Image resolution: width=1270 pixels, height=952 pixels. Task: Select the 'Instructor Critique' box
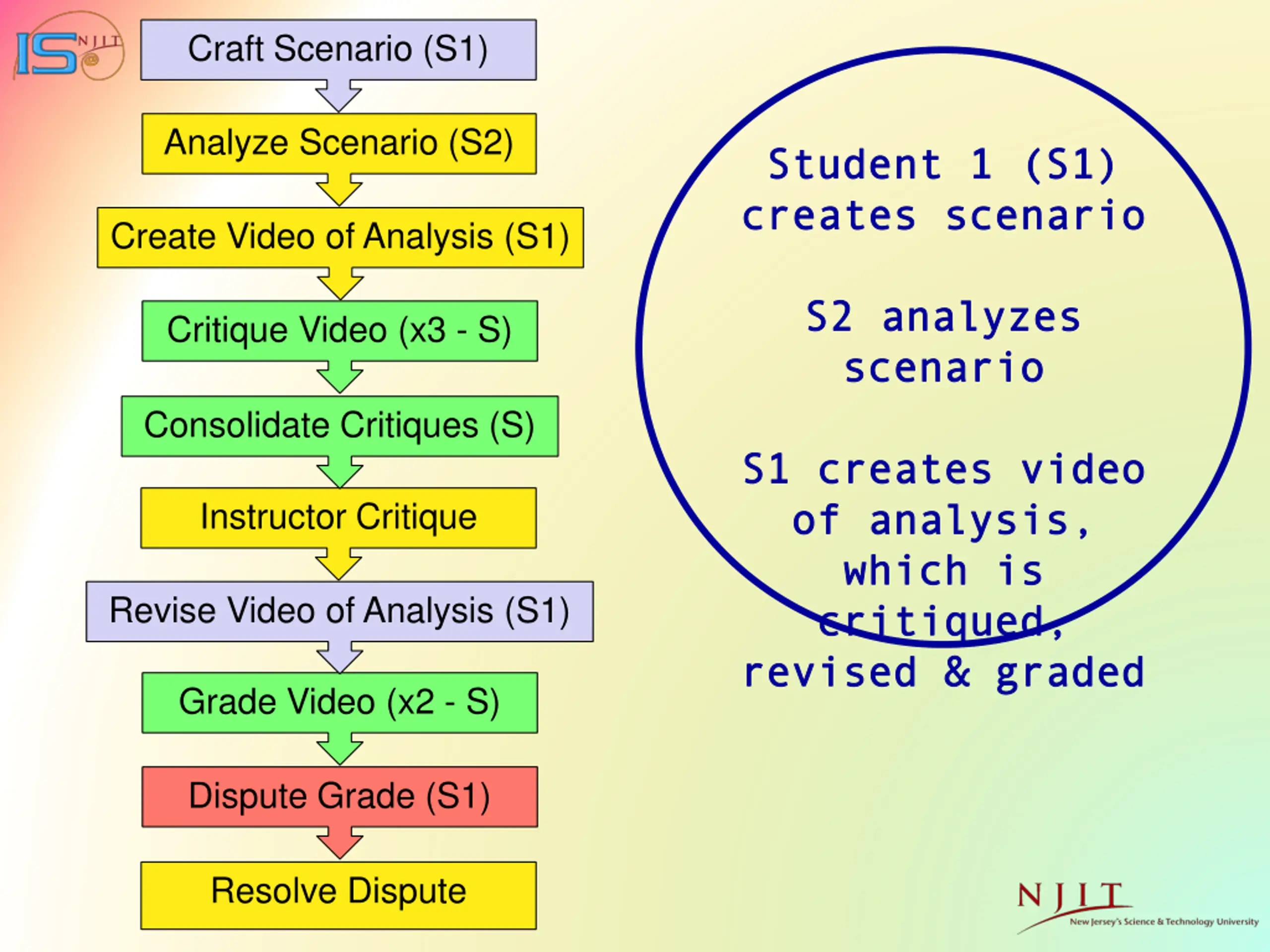tap(339, 518)
